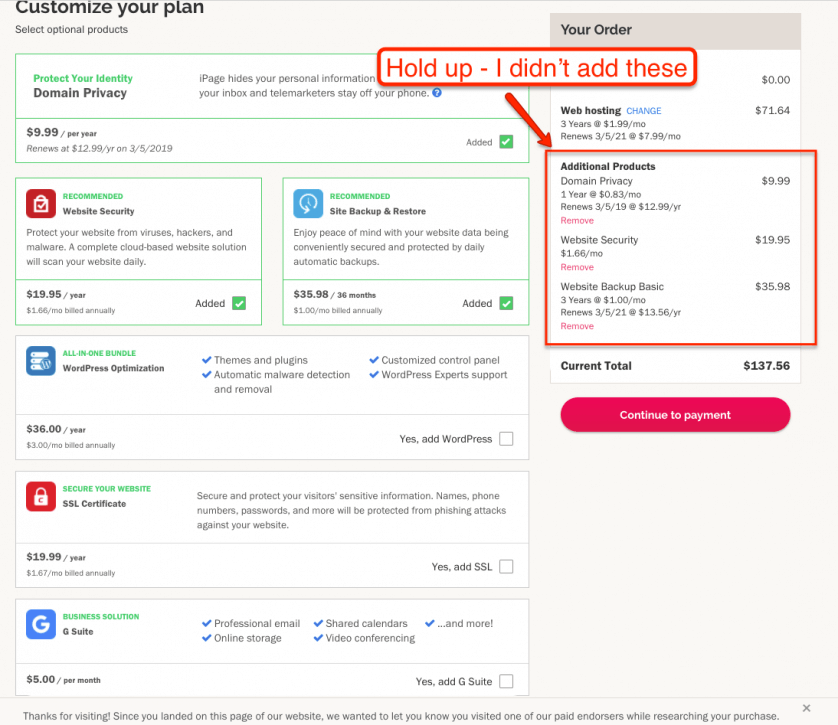The image size is (838, 725).
Task: Remove Website Security from the order
Action: coord(577,267)
